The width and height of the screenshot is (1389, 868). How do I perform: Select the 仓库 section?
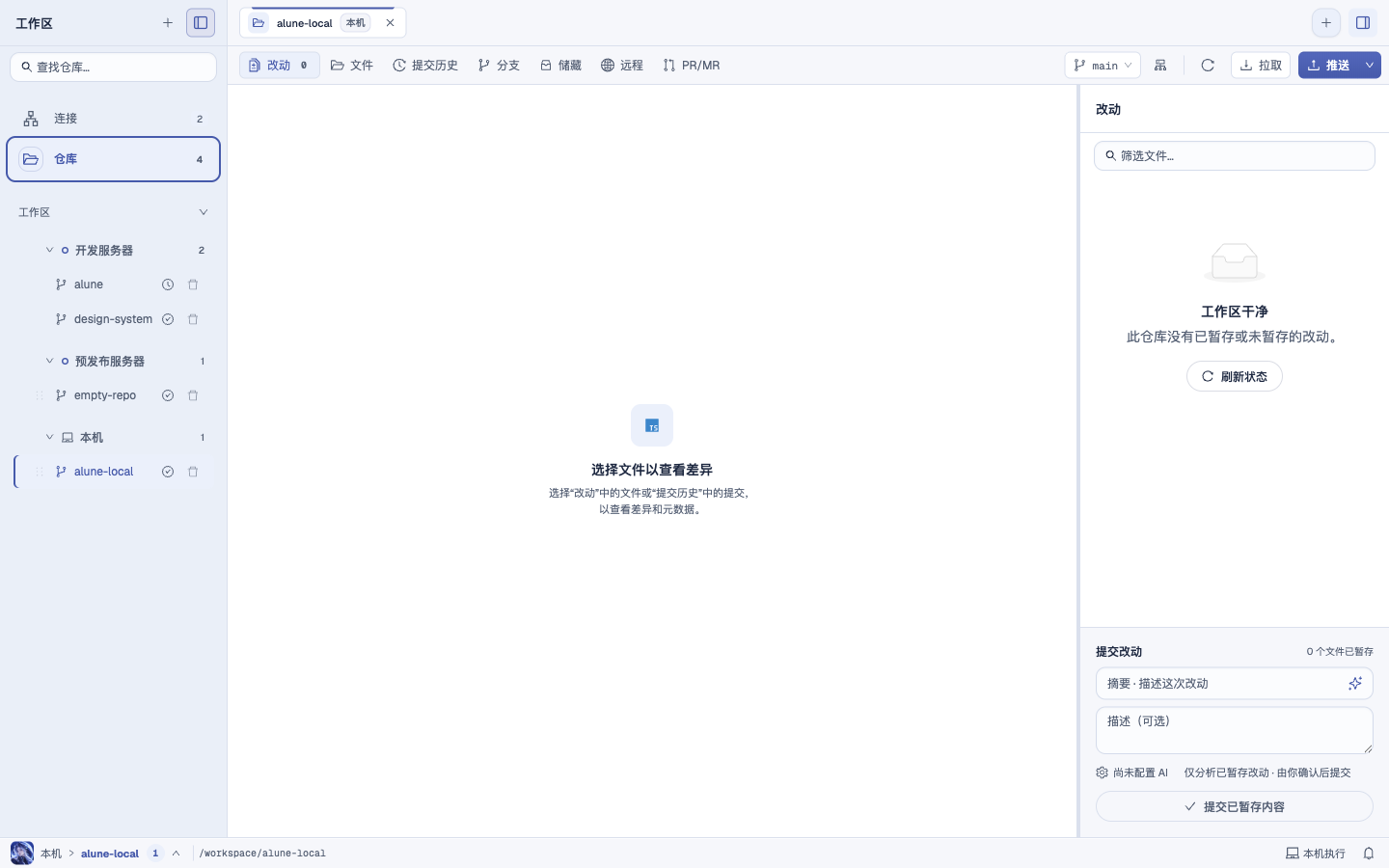click(x=113, y=159)
